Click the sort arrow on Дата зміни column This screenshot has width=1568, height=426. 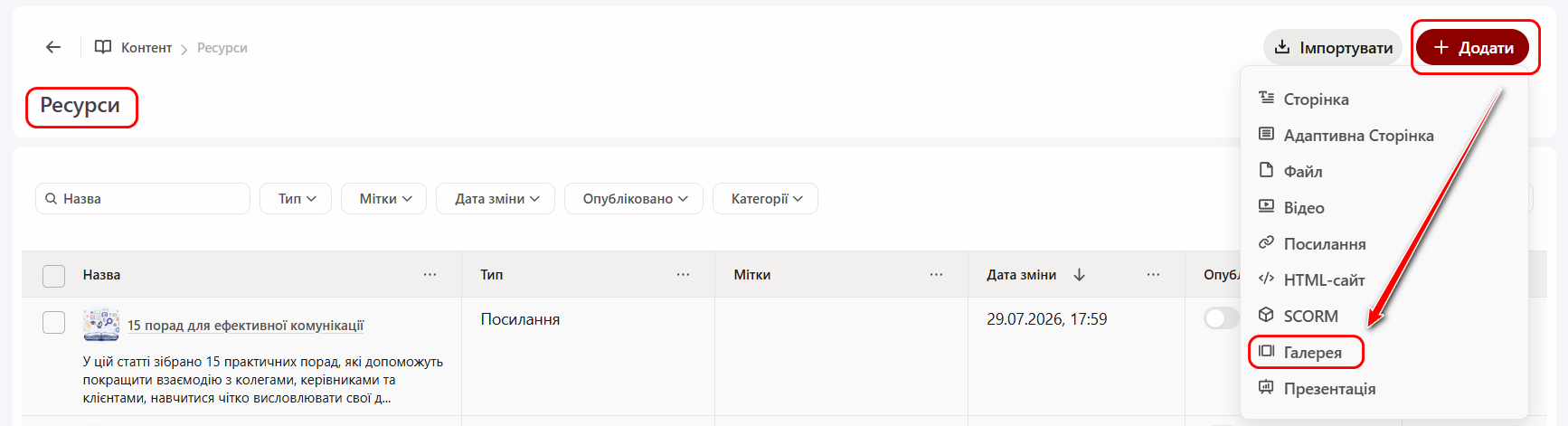click(x=1079, y=275)
